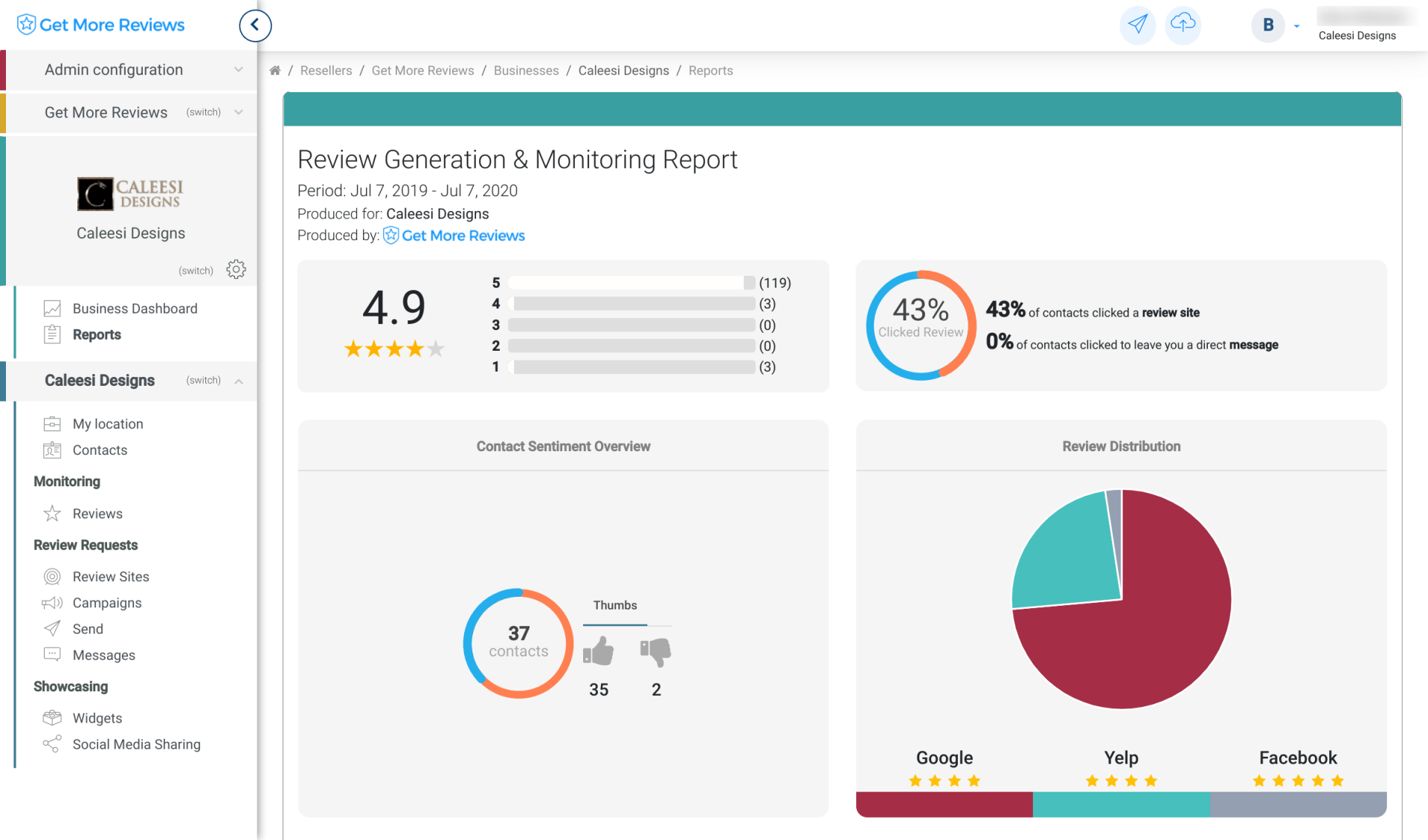This screenshot has height=840, width=1428.
Task: Select the Review Sites icon
Action: click(52, 576)
